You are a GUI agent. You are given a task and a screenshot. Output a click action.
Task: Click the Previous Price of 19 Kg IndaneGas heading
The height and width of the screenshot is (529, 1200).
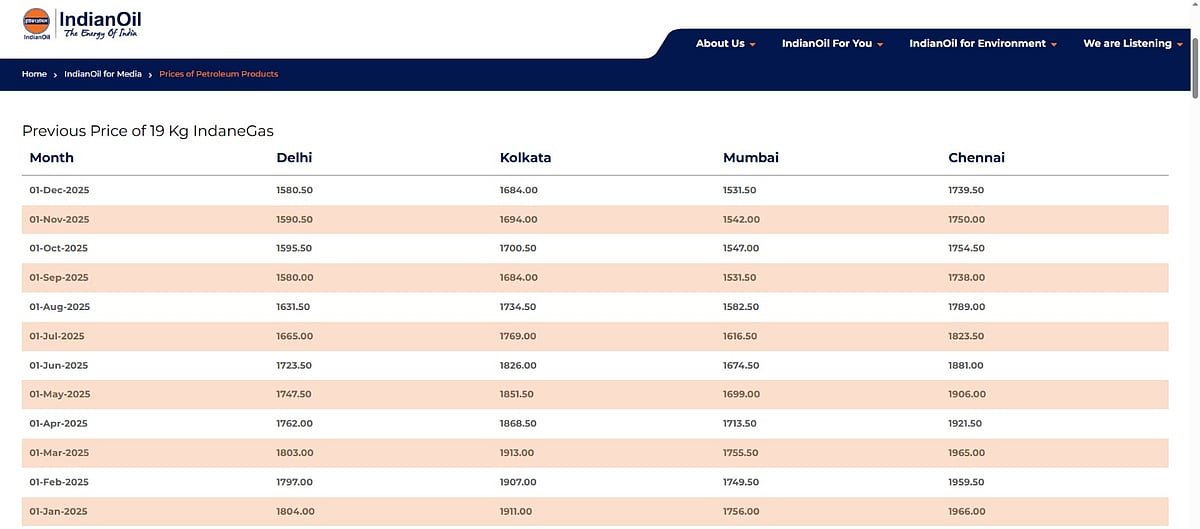pos(148,131)
